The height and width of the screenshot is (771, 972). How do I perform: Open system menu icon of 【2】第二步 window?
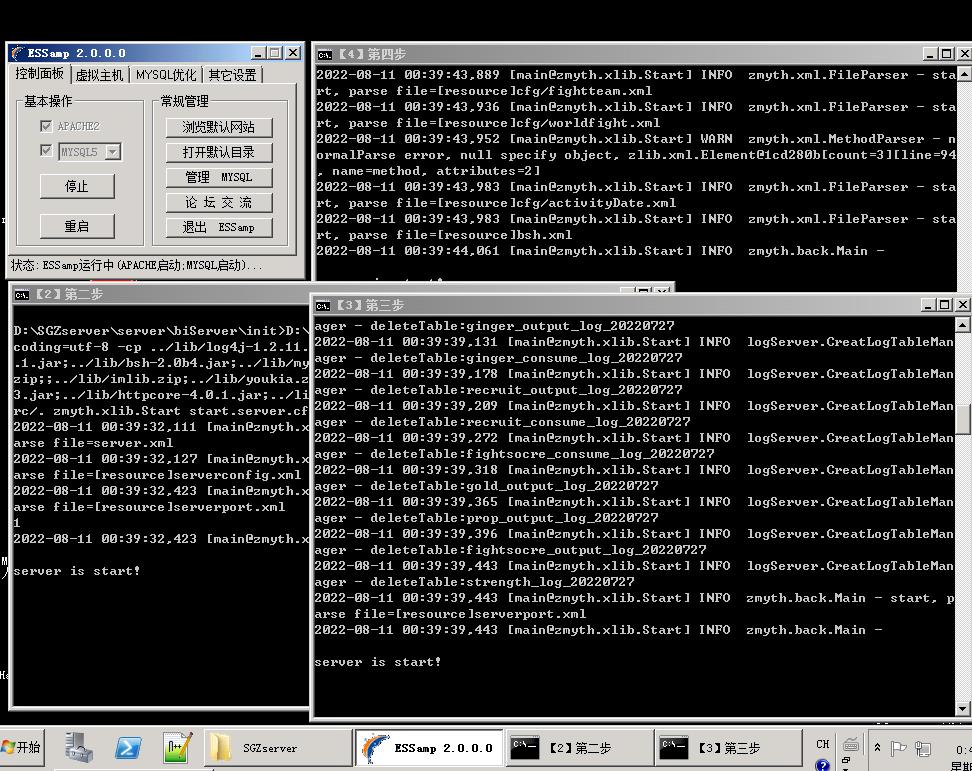[22, 295]
